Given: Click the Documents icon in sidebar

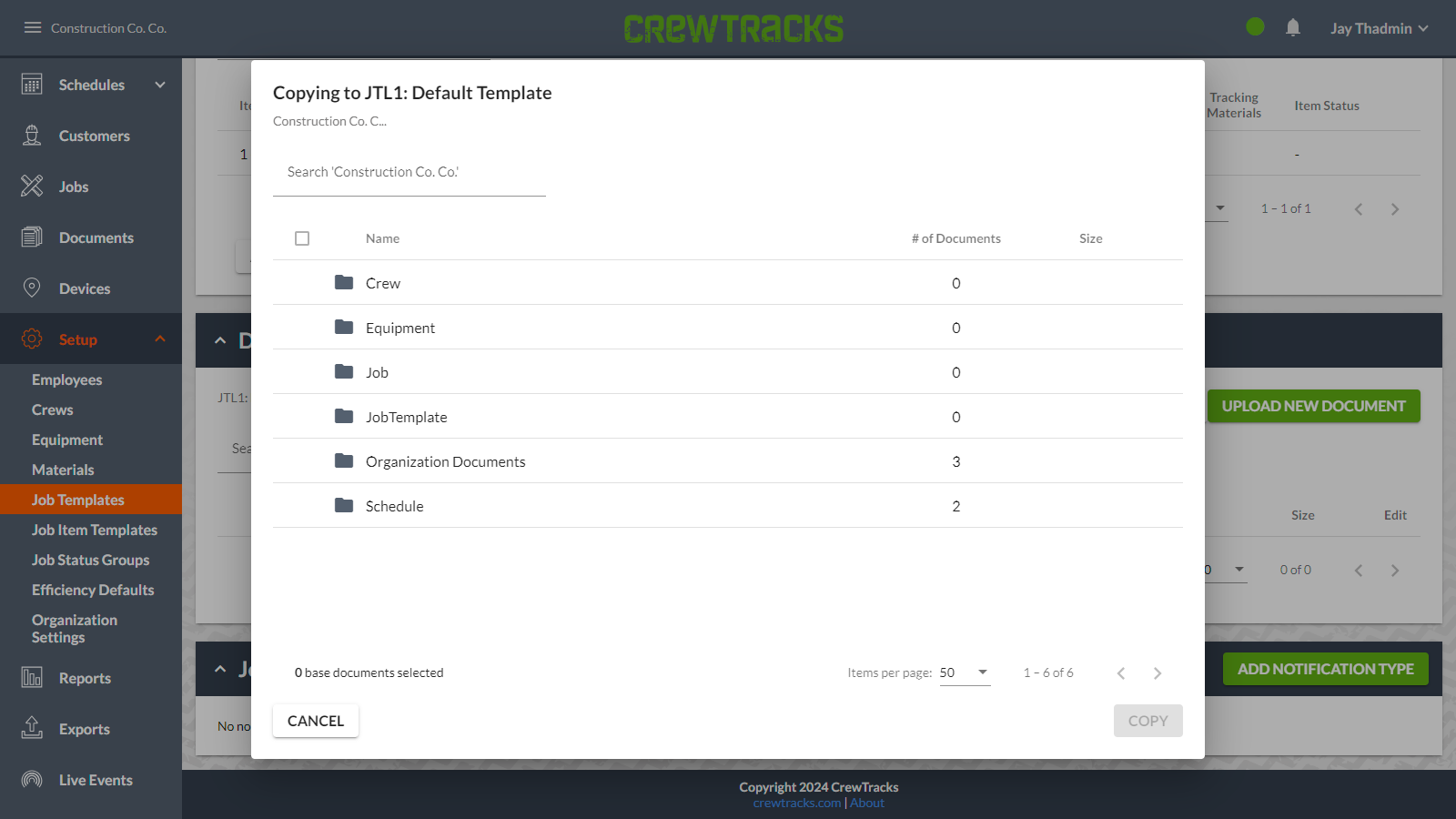Looking at the screenshot, I should click(x=32, y=238).
